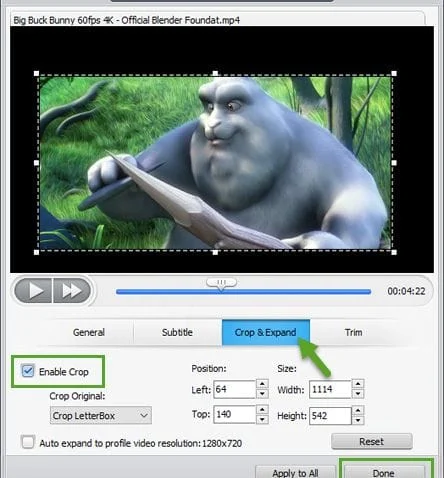The width and height of the screenshot is (444, 478).
Task: Click the Reset button
Action: (372, 442)
